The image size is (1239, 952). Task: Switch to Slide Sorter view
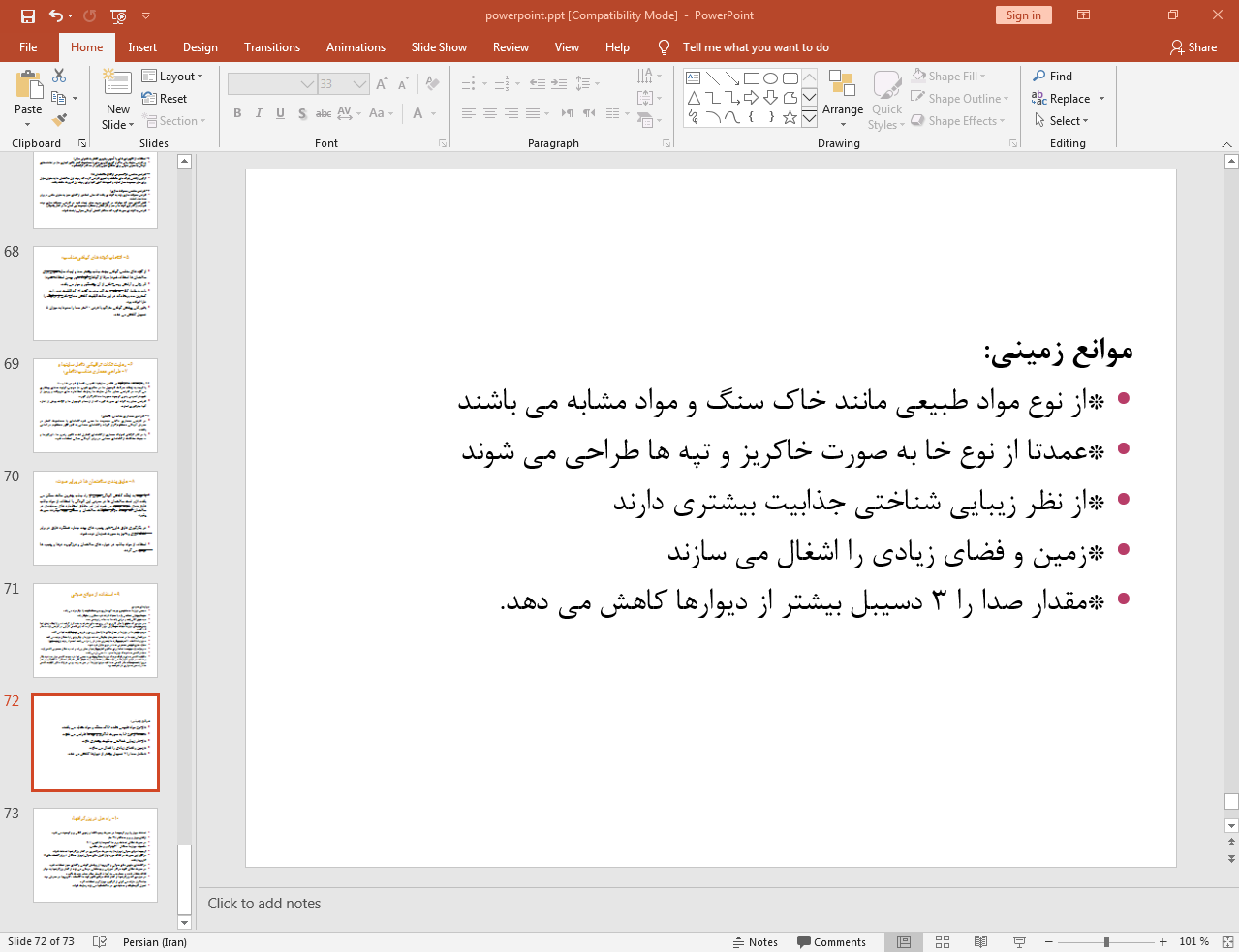click(943, 941)
